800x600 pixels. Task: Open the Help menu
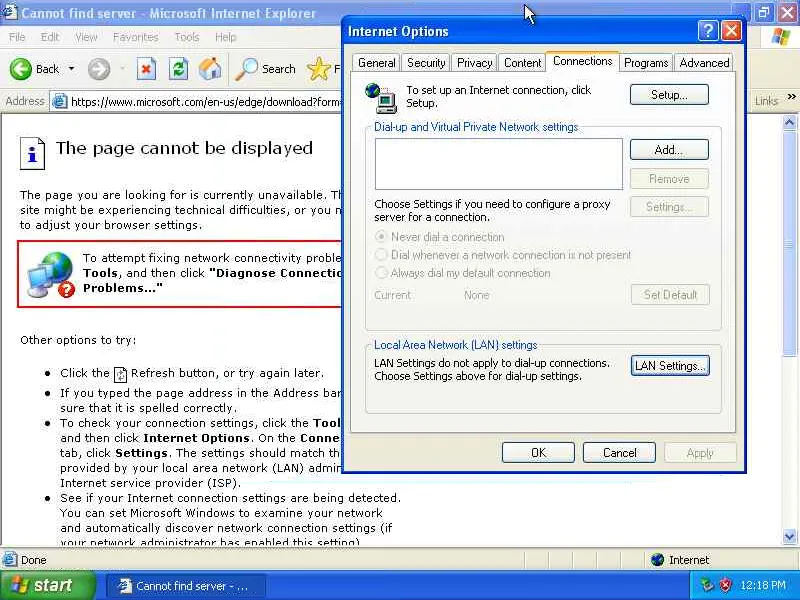[226, 37]
